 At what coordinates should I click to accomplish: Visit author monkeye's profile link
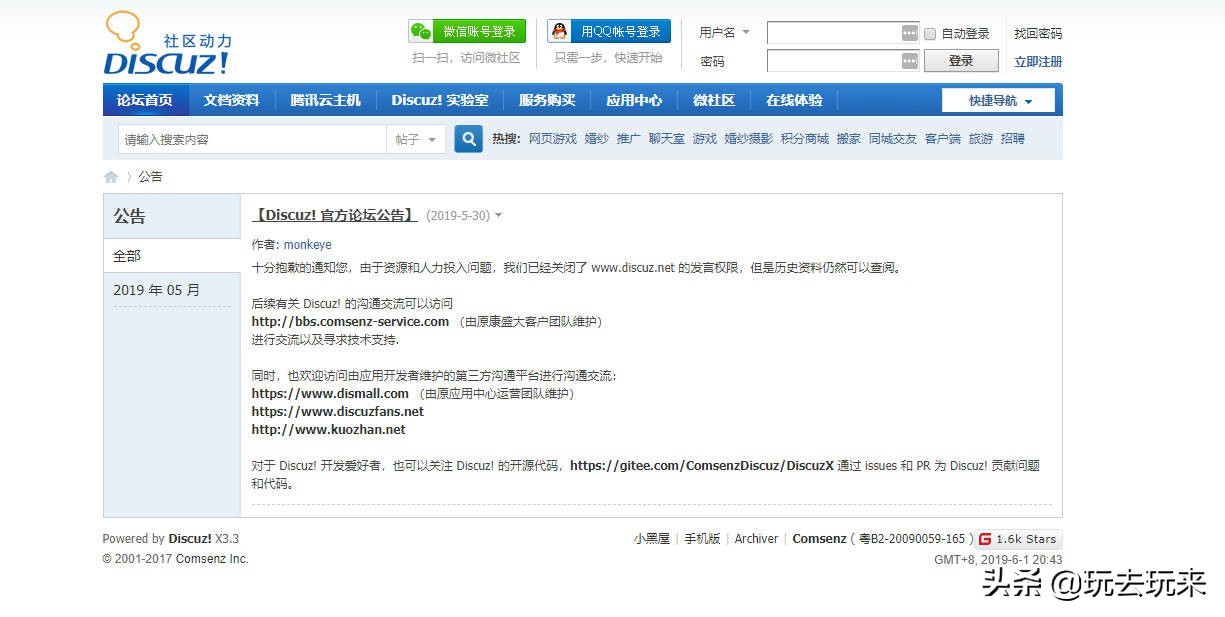(307, 244)
